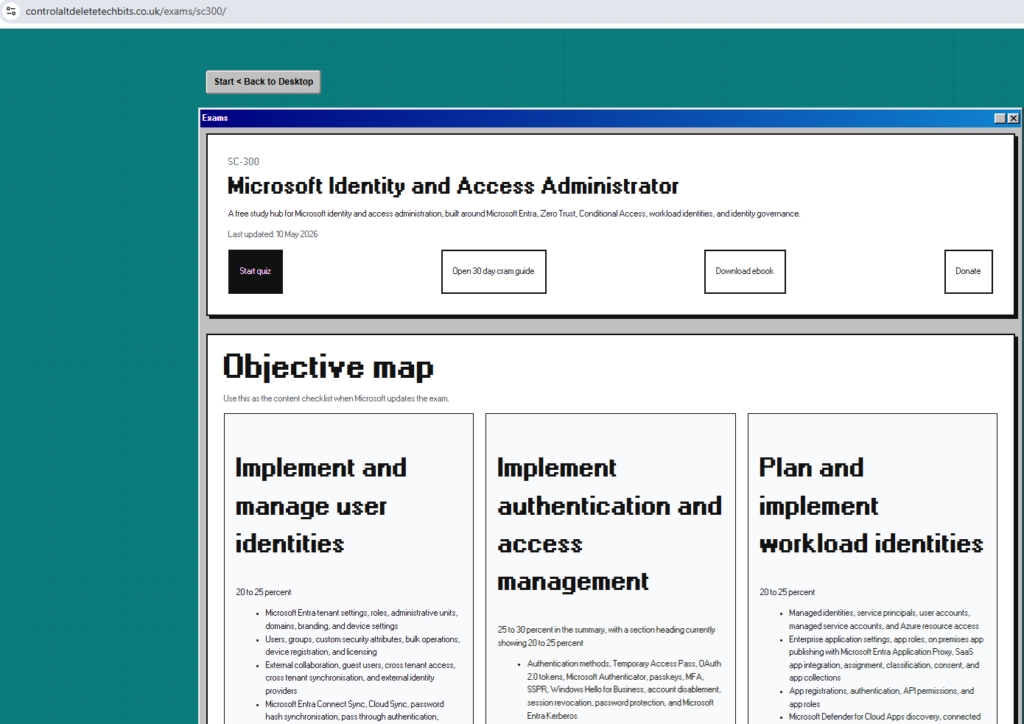Image resolution: width=1024 pixels, height=724 pixels.
Task: Click the Microsoft Entra Connect Sync bullet item
Action: coord(355,710)
